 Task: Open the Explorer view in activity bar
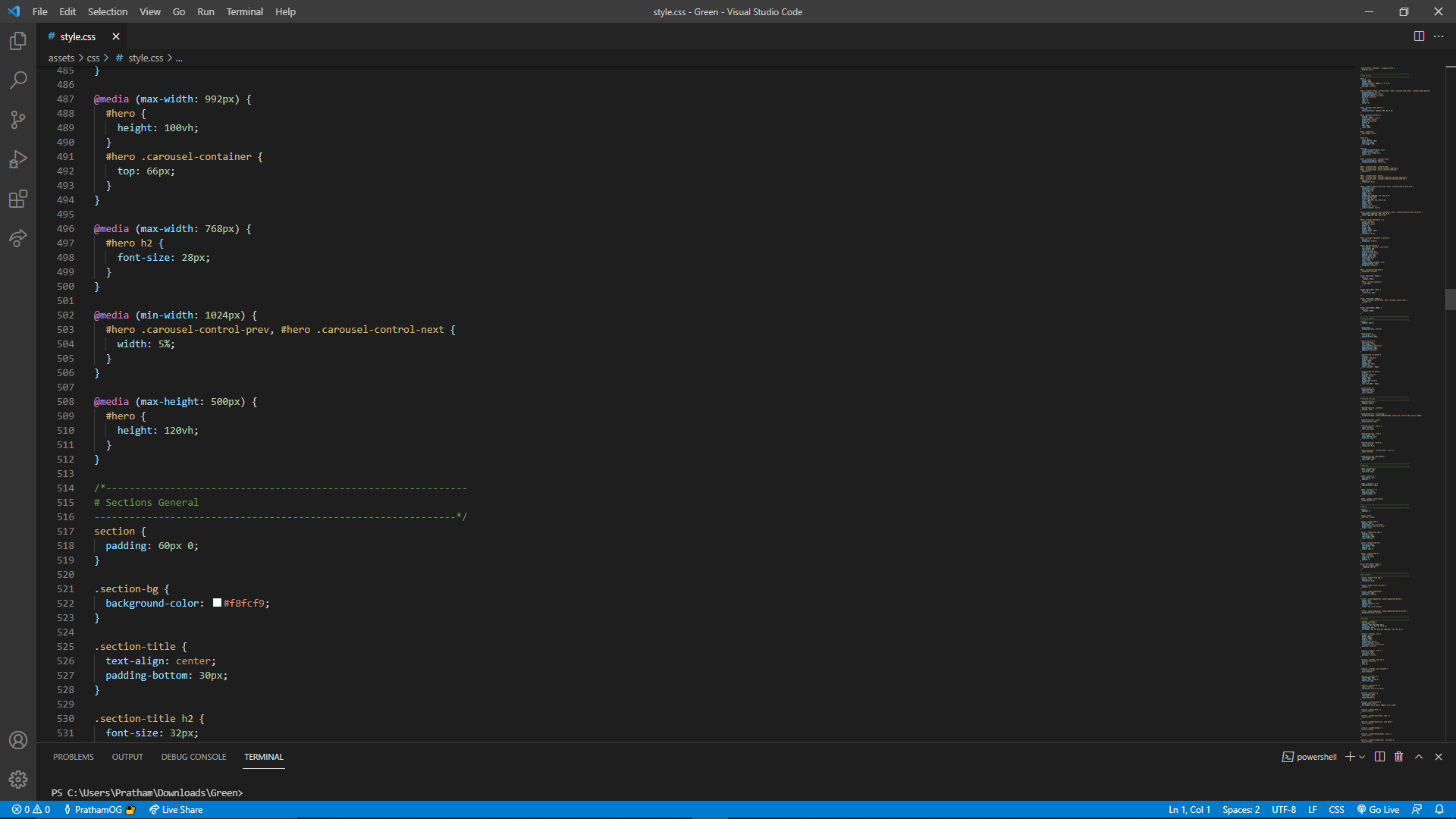(x=18, y=41)
